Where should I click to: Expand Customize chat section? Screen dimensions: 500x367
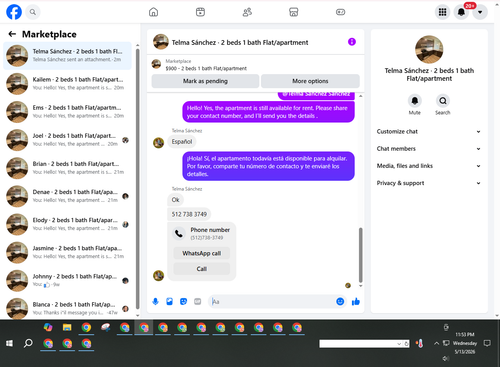point(429,132)
